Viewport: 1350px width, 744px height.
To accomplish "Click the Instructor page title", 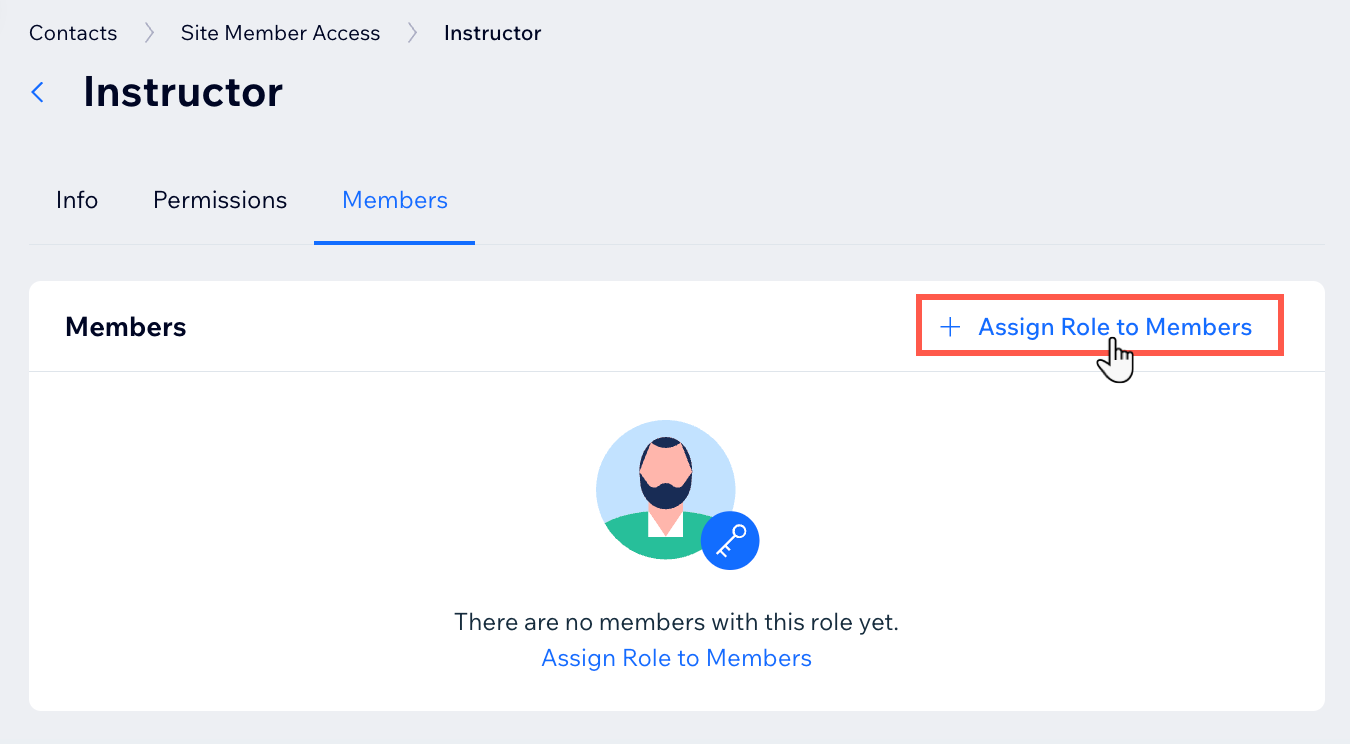I will pos(183,92).
